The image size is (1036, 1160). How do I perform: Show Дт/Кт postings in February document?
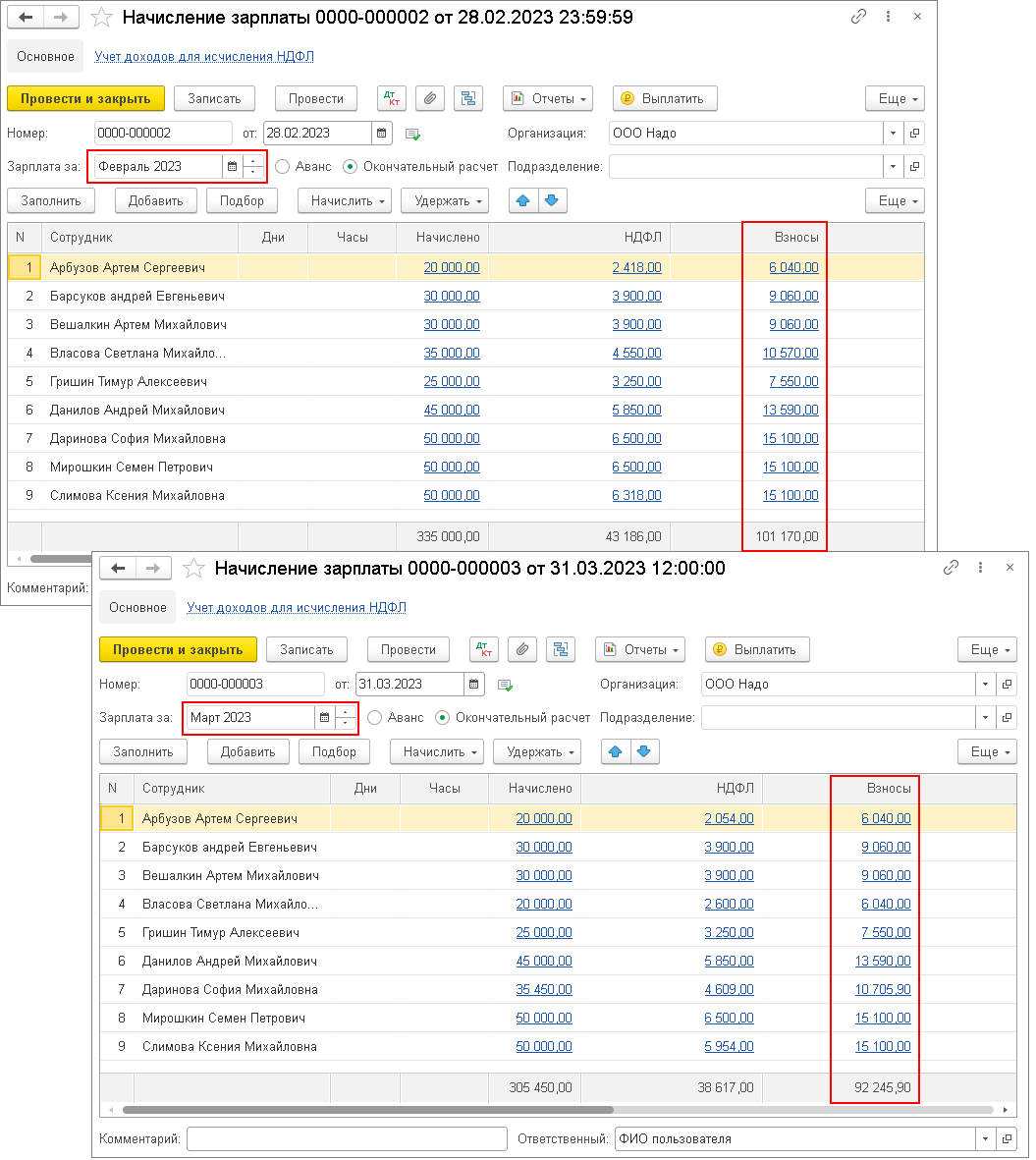tap(392, 98)
